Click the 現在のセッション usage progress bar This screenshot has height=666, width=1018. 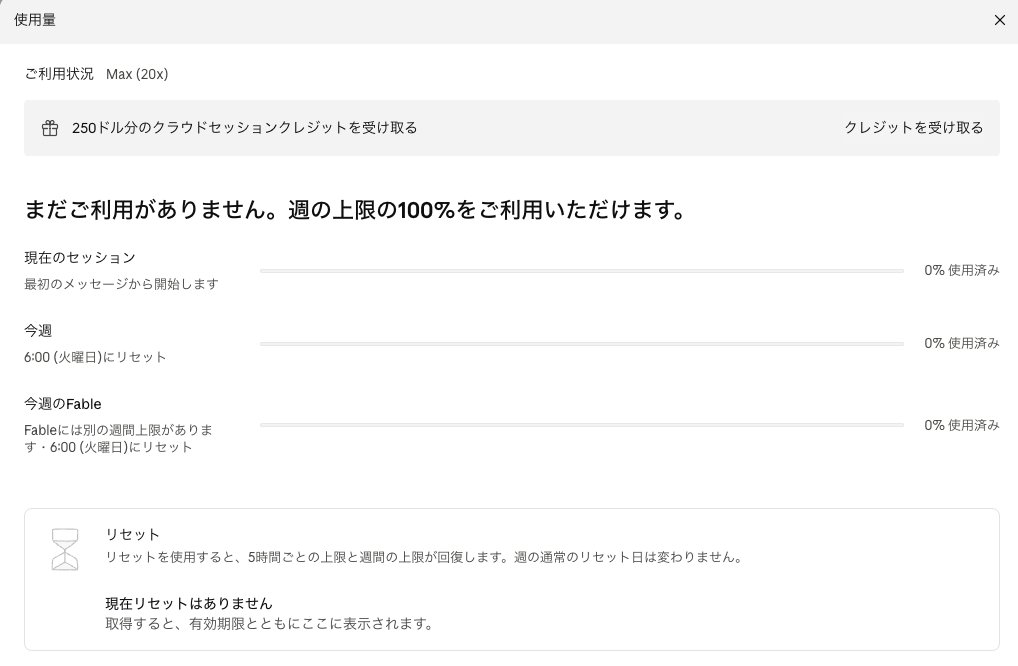pos(582,271)
